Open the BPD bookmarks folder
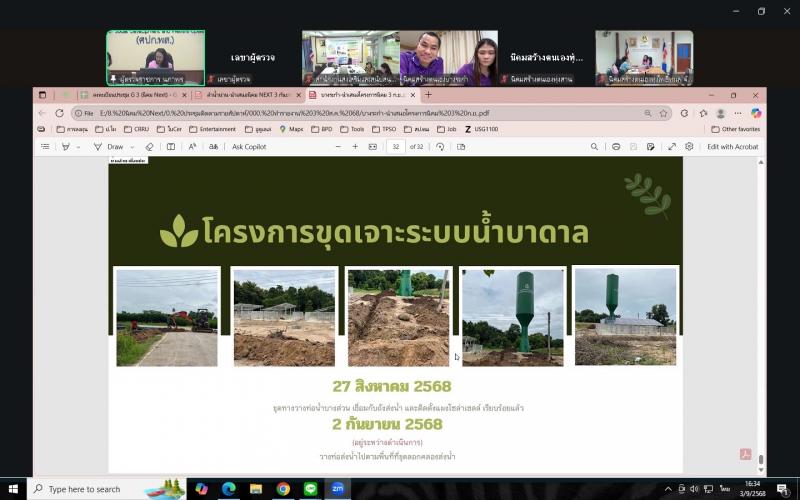Image resolution: width=800 pixels, height=500 pixels. pos(322,130)
